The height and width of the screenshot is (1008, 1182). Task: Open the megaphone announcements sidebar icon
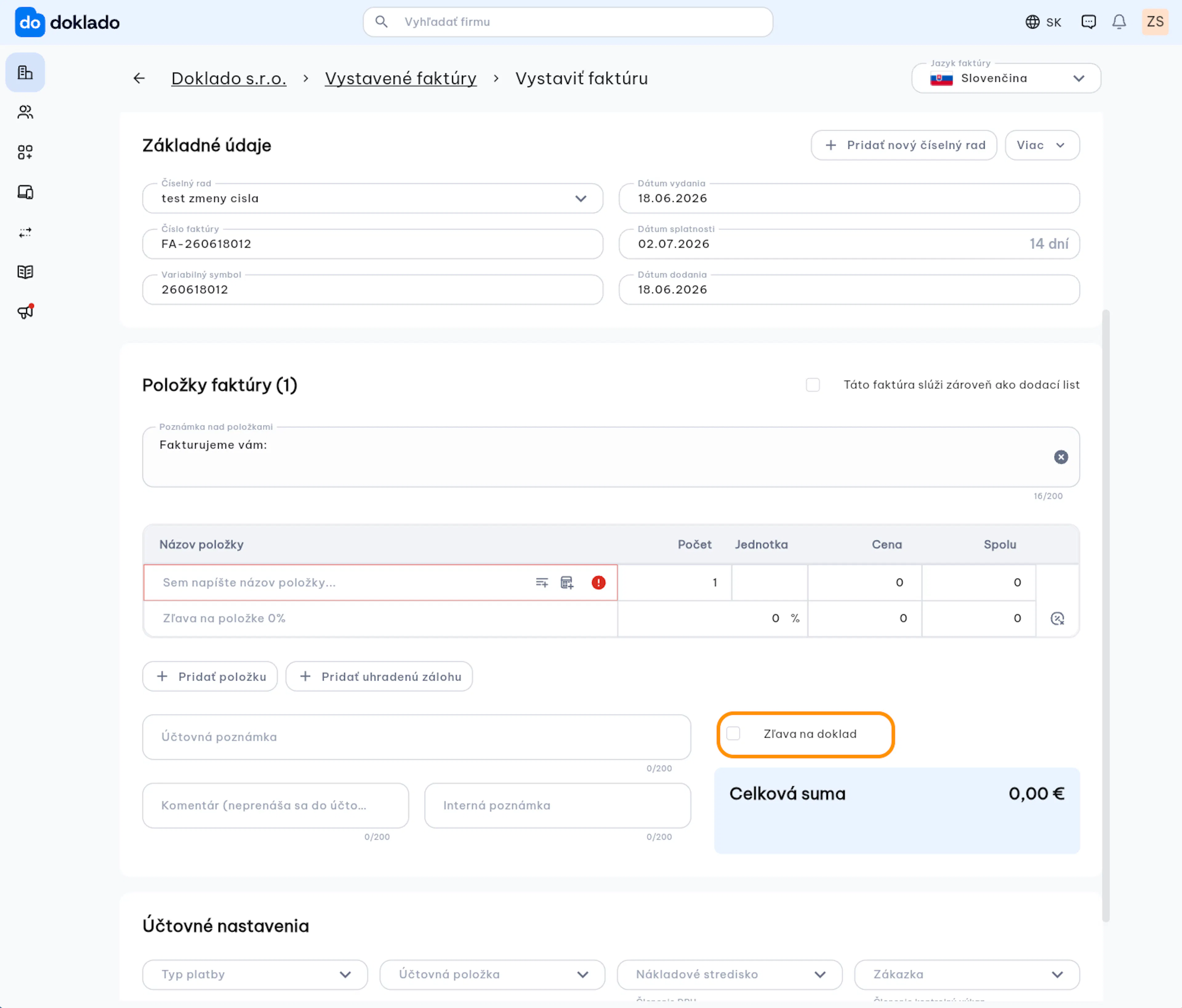point(25,312)
